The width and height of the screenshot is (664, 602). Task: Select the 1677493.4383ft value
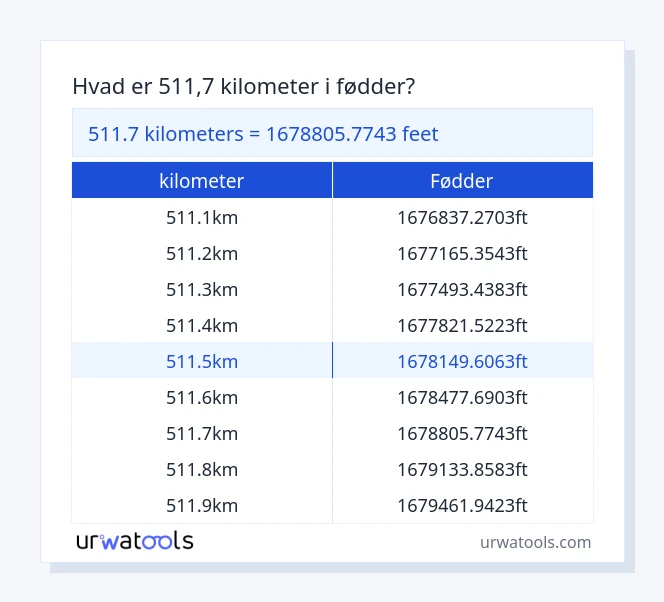pos(462,289)
